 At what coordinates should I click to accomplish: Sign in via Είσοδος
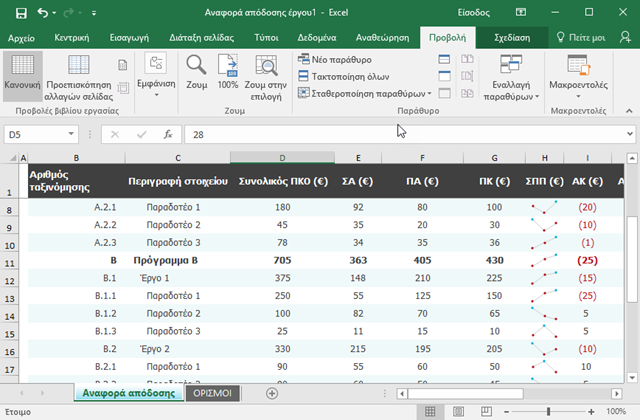coord(473,13)
